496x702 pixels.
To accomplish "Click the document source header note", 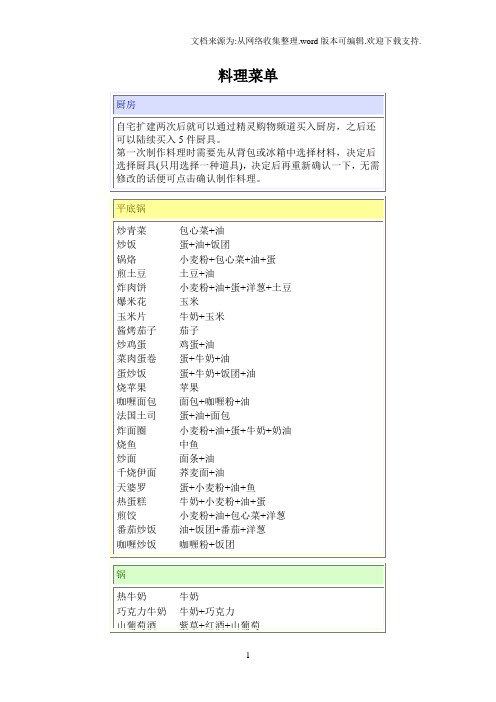I will 306,41.
